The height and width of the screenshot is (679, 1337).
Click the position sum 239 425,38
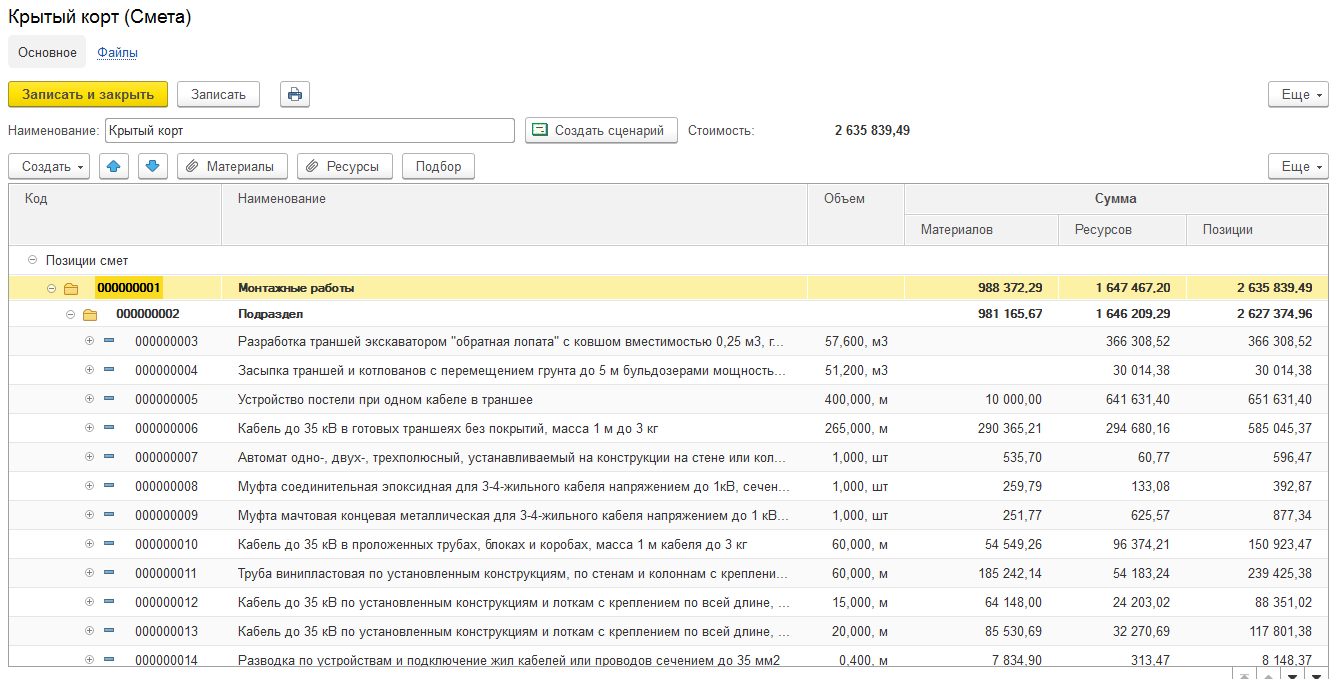[1258, 574]
